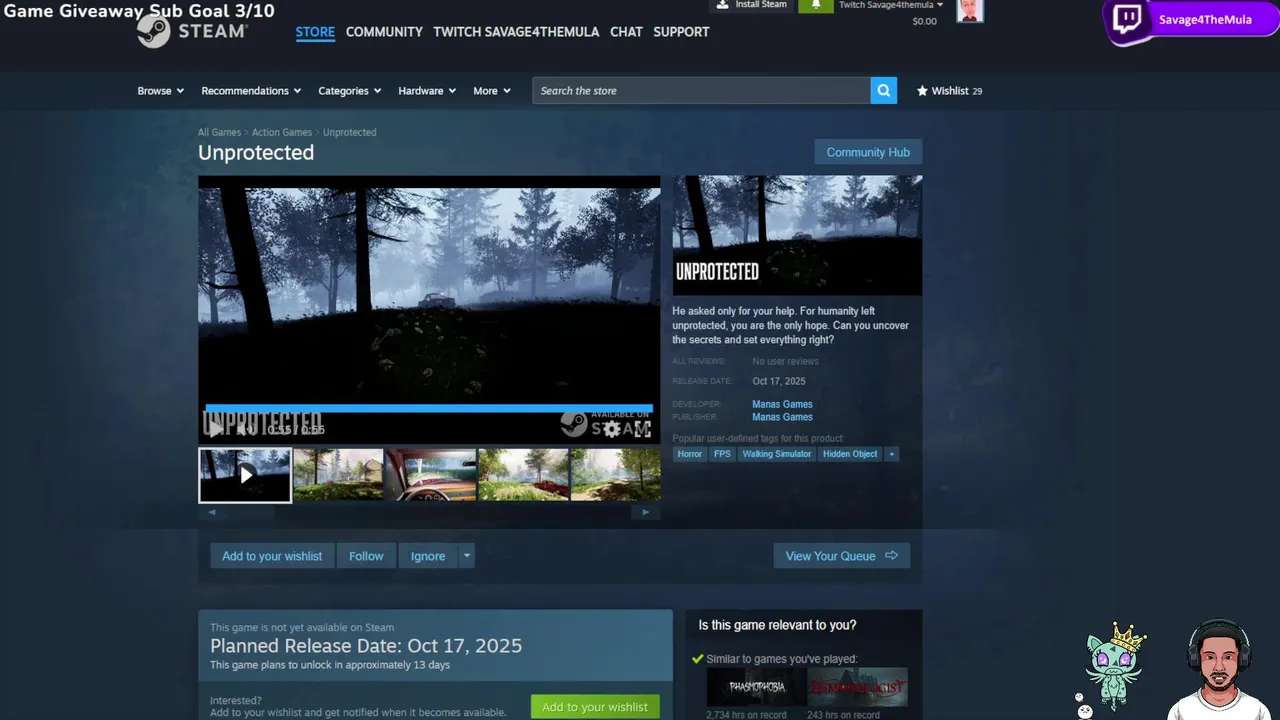Expand the Recommendations menu
Viewport: 1280px width, 720px height.
click(x=251, y=91)
